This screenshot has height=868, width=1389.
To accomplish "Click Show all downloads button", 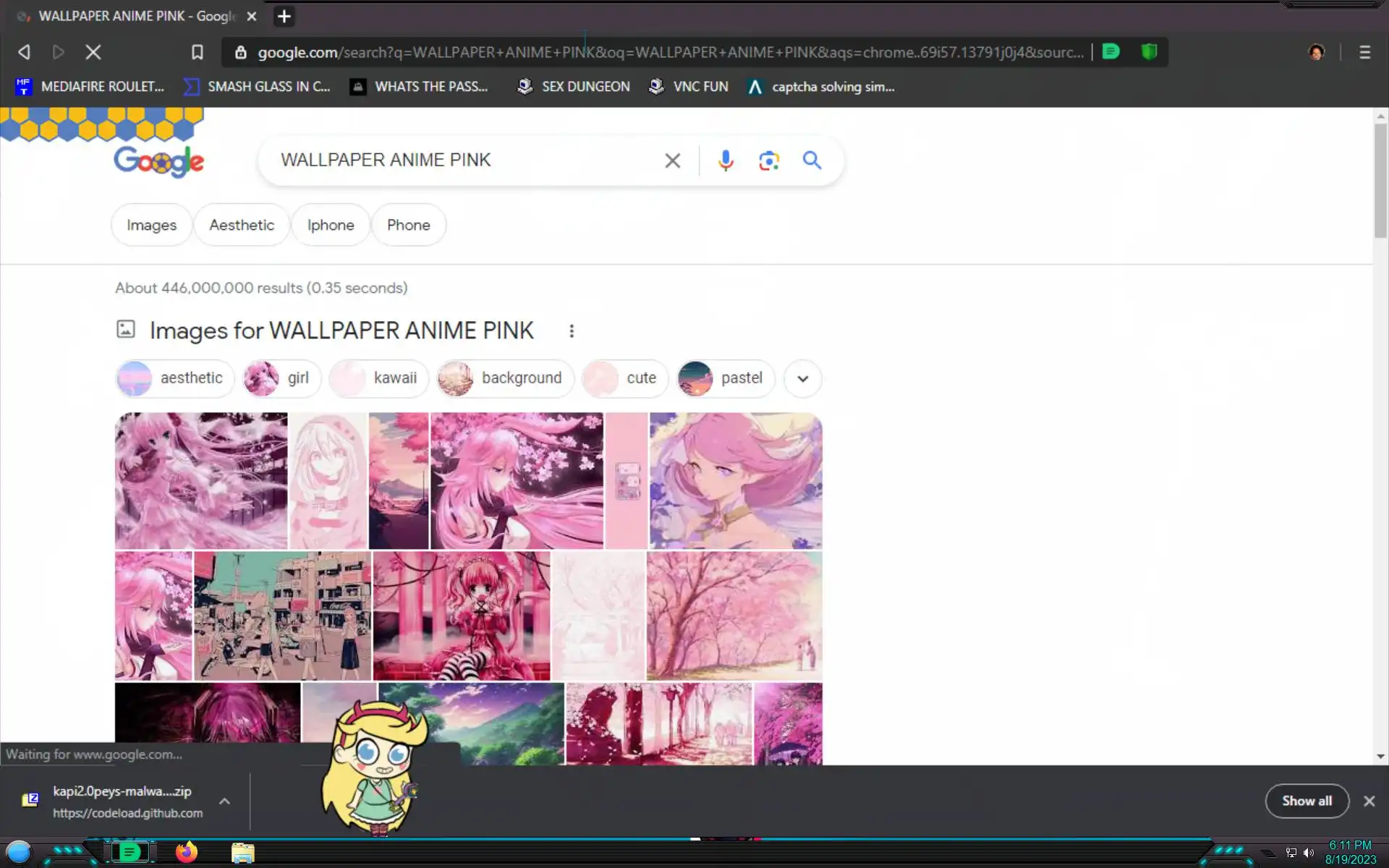I will click(1307, 801).
